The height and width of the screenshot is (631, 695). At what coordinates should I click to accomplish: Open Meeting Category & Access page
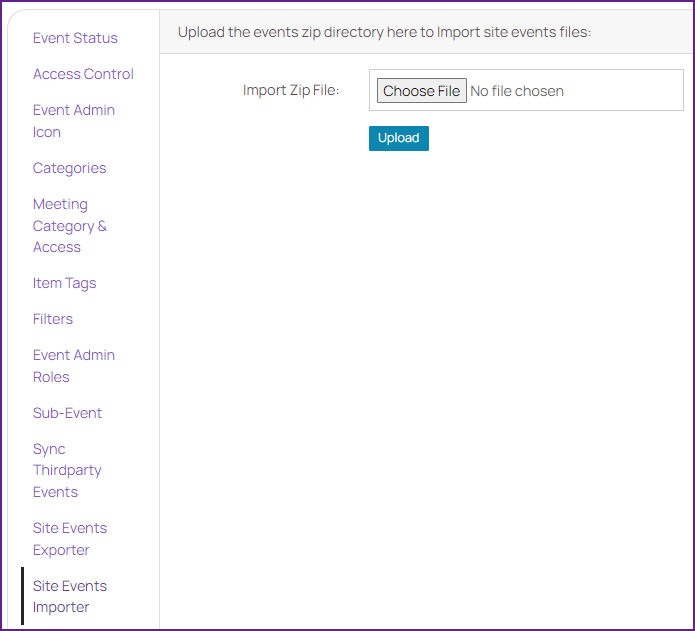pyautogui.click(x=70, y=226)
